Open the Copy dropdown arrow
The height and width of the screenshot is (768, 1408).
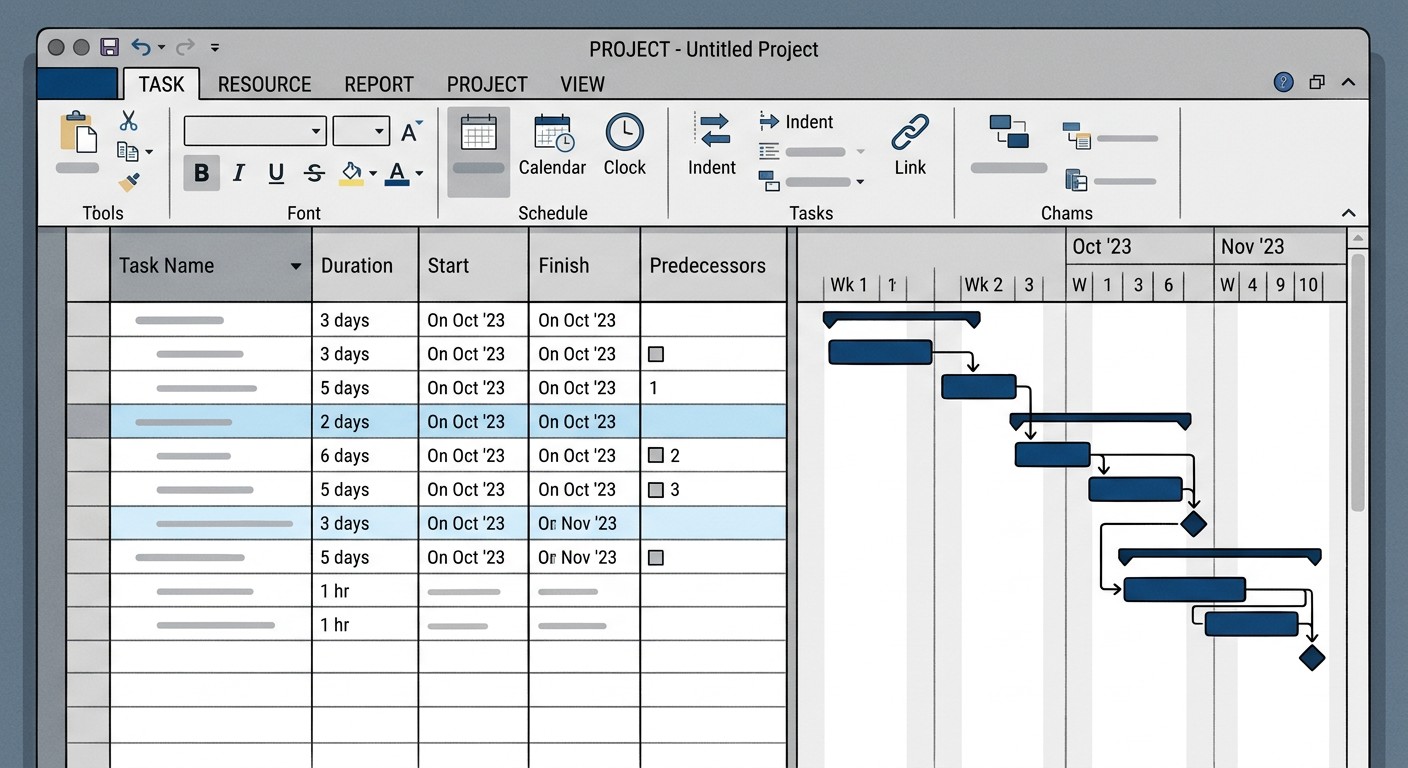pos(149,152)
